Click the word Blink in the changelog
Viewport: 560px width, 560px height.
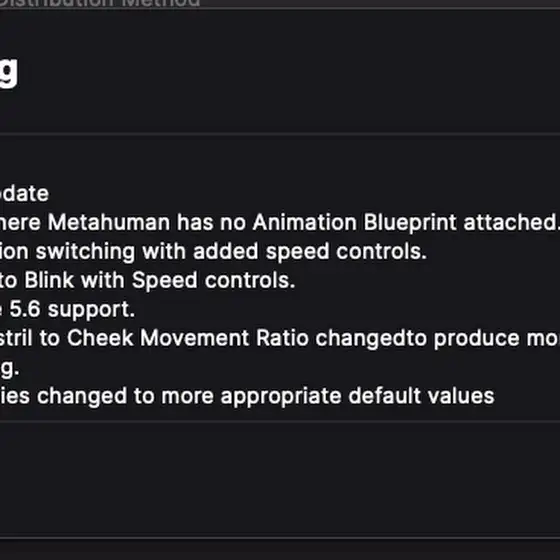[49, 280]
